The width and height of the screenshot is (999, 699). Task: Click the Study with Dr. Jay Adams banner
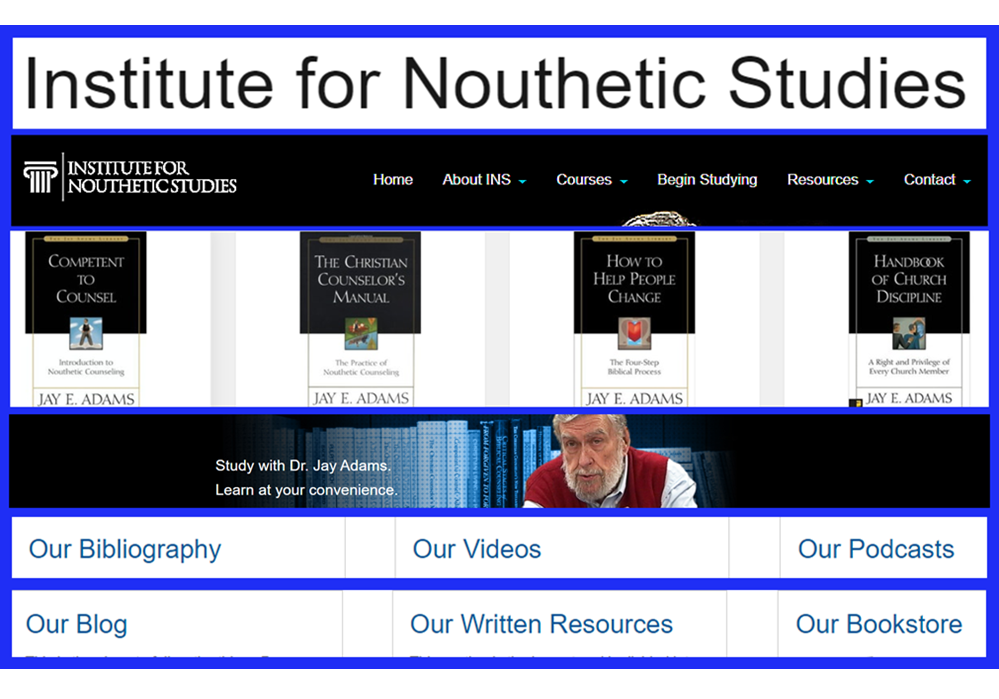click(499, 461)
